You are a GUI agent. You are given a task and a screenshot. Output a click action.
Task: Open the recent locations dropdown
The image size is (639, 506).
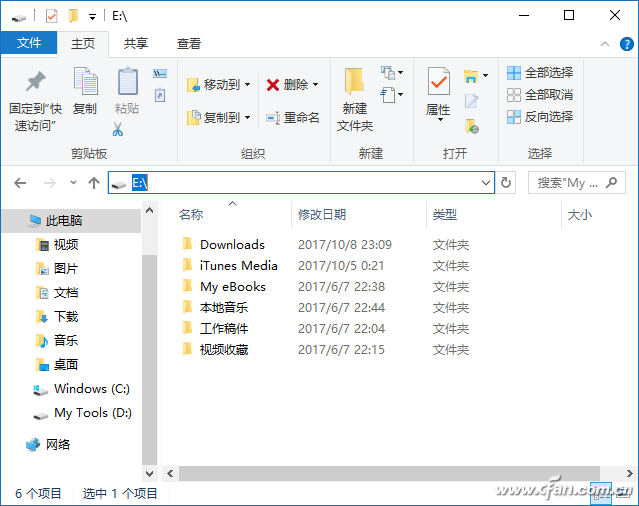pos(73,183)
